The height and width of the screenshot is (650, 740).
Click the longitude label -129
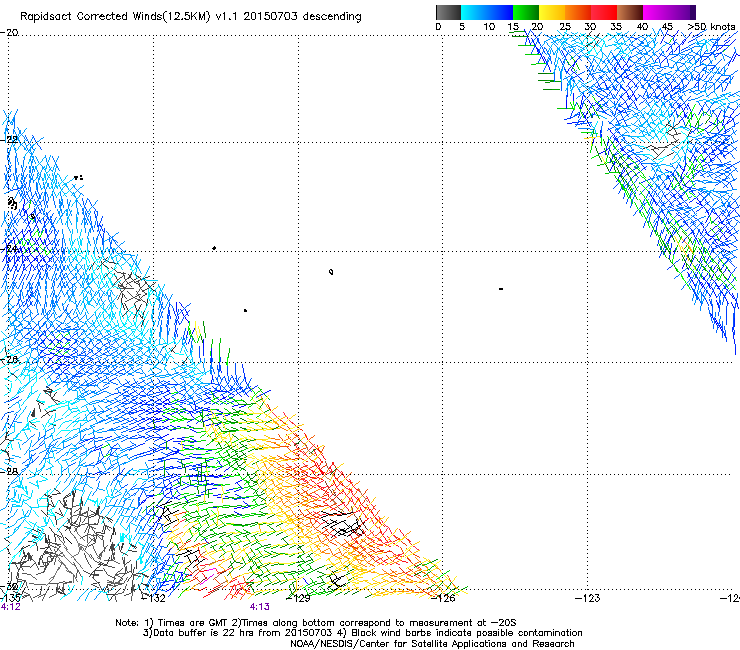(x=299, y=599)
